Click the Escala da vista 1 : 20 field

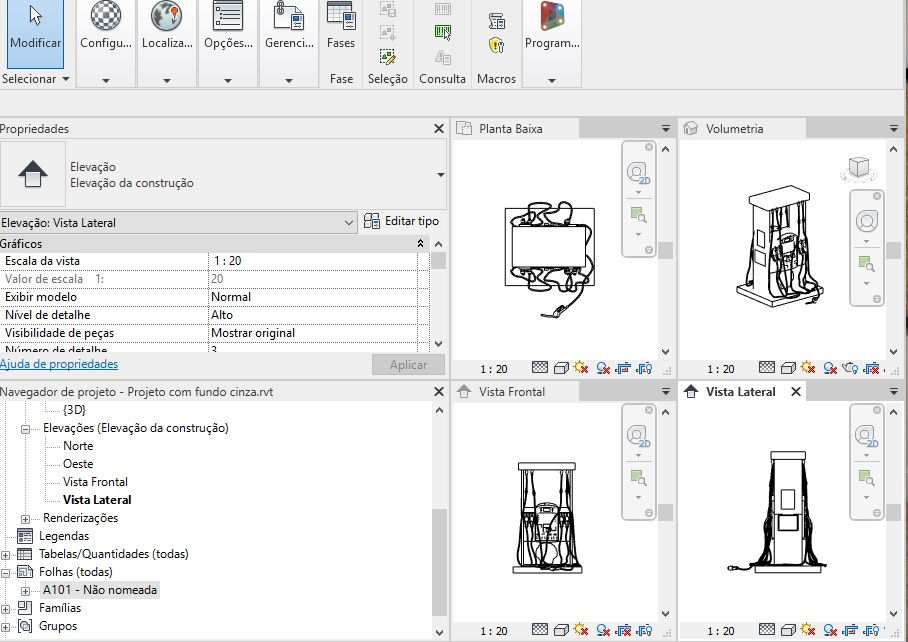[313, 261]
